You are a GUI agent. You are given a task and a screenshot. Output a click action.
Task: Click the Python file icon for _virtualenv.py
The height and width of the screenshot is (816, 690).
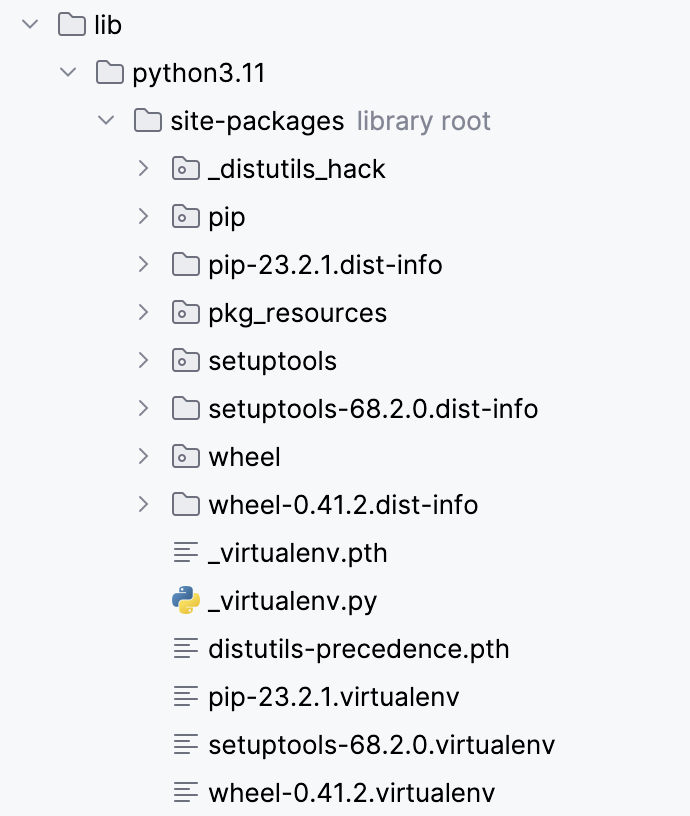pyautogui.click(x=186, y=601)
